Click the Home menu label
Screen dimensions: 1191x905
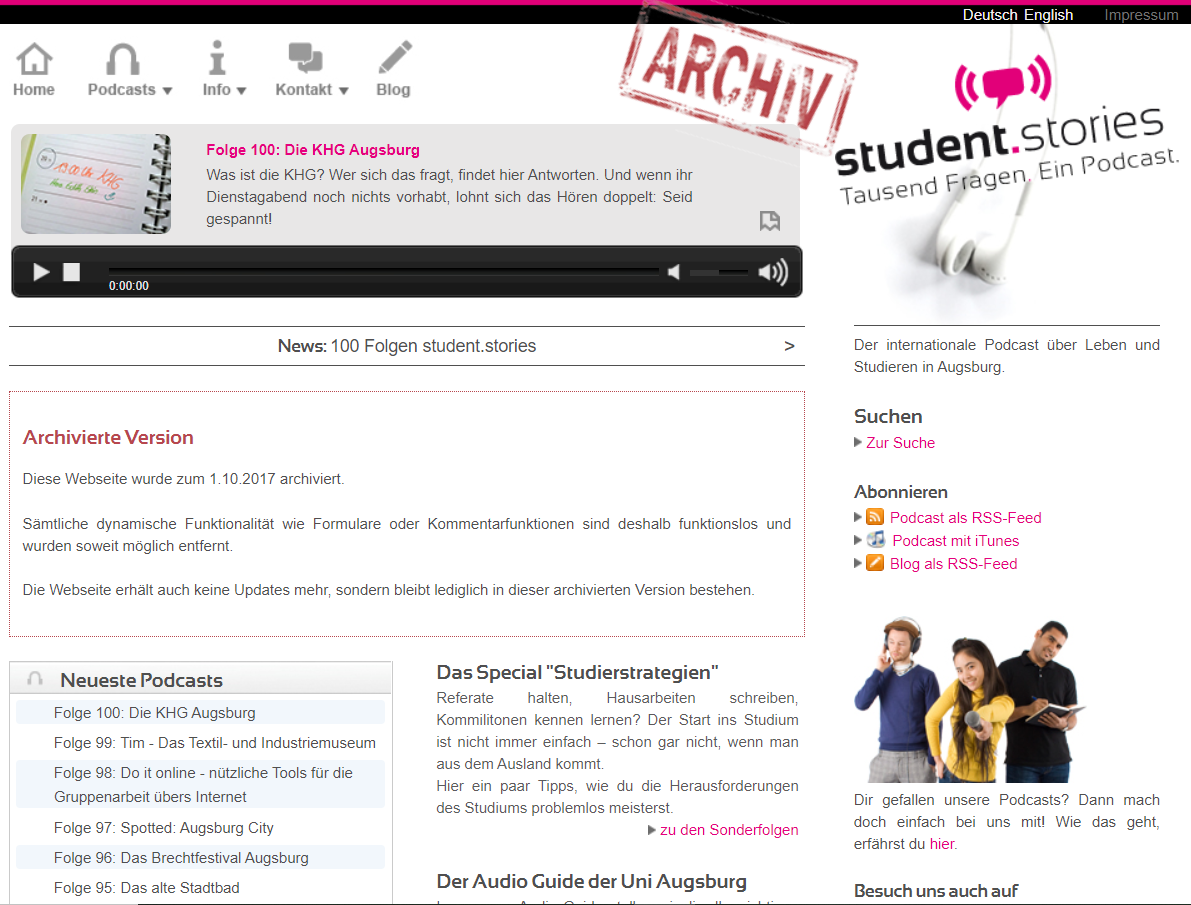pyautogui.click(x=33, y=90)
